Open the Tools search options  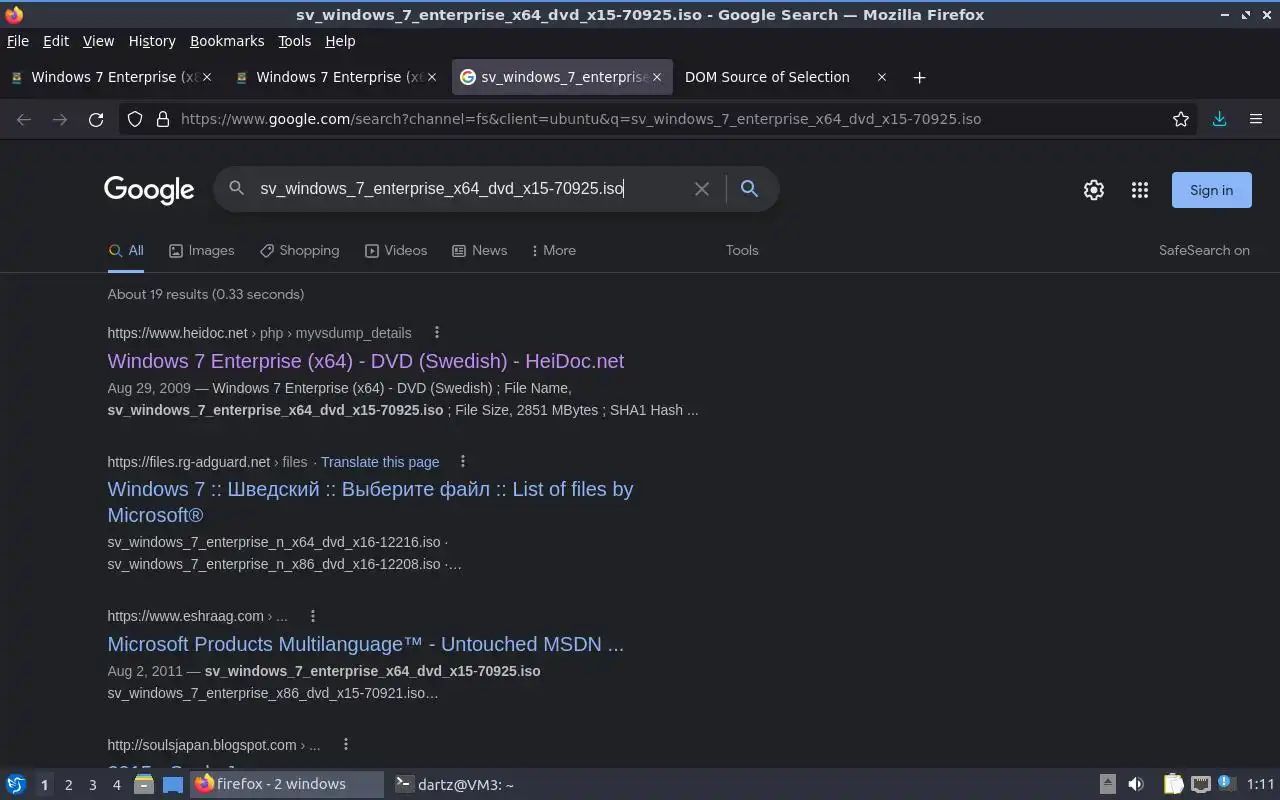(x=742, y=250)
